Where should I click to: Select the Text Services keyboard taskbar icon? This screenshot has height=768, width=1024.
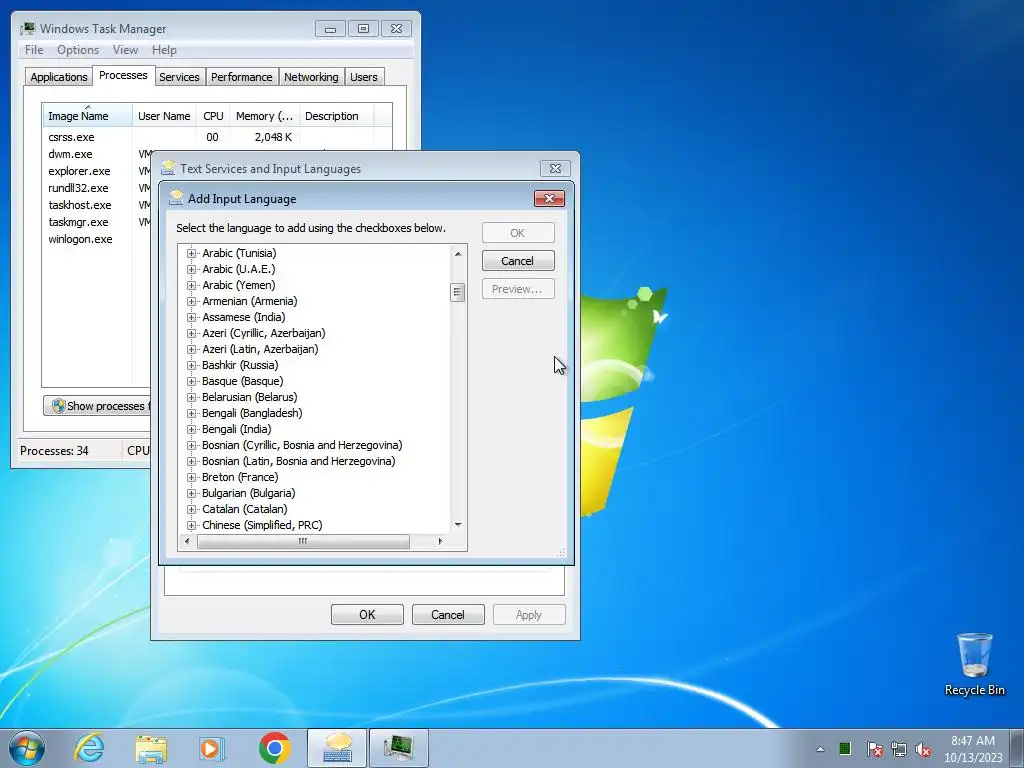(x=337, y=748)
